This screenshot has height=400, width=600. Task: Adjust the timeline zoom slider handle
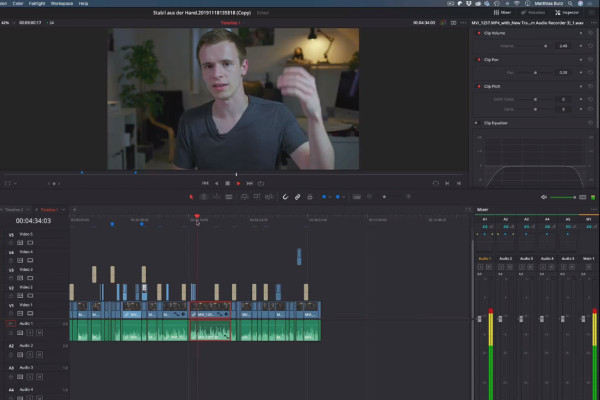point(384,197)
